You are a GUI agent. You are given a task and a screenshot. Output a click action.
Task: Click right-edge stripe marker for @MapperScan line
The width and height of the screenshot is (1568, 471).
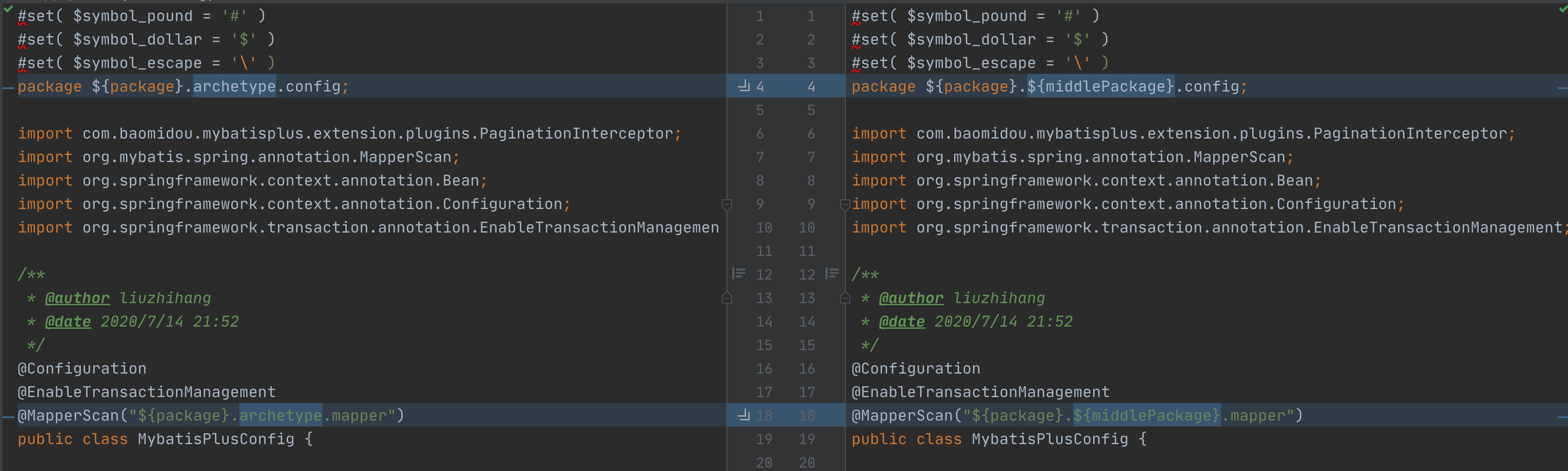pos(1563,417)
